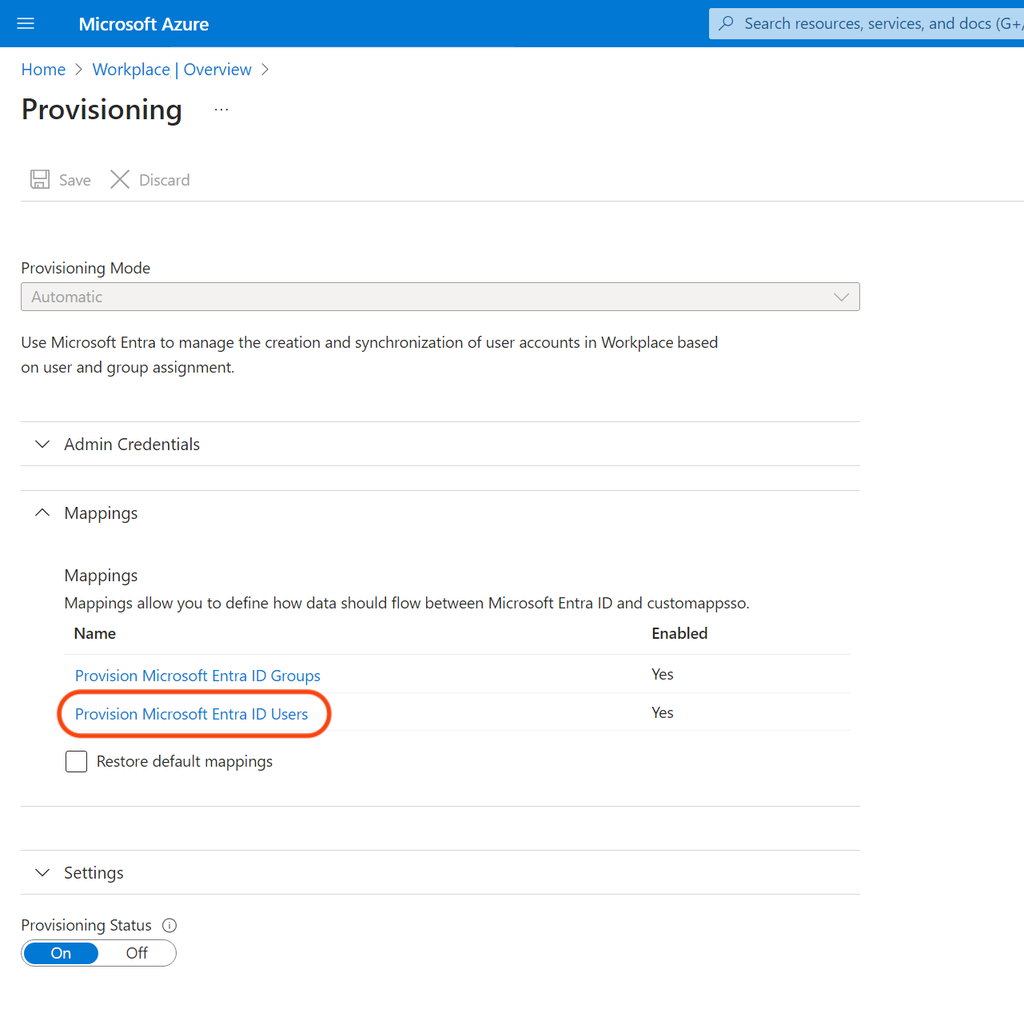Turn Provisioning Status On
This screenshot has width=1024, height=1029.
[x=61, y=953]
